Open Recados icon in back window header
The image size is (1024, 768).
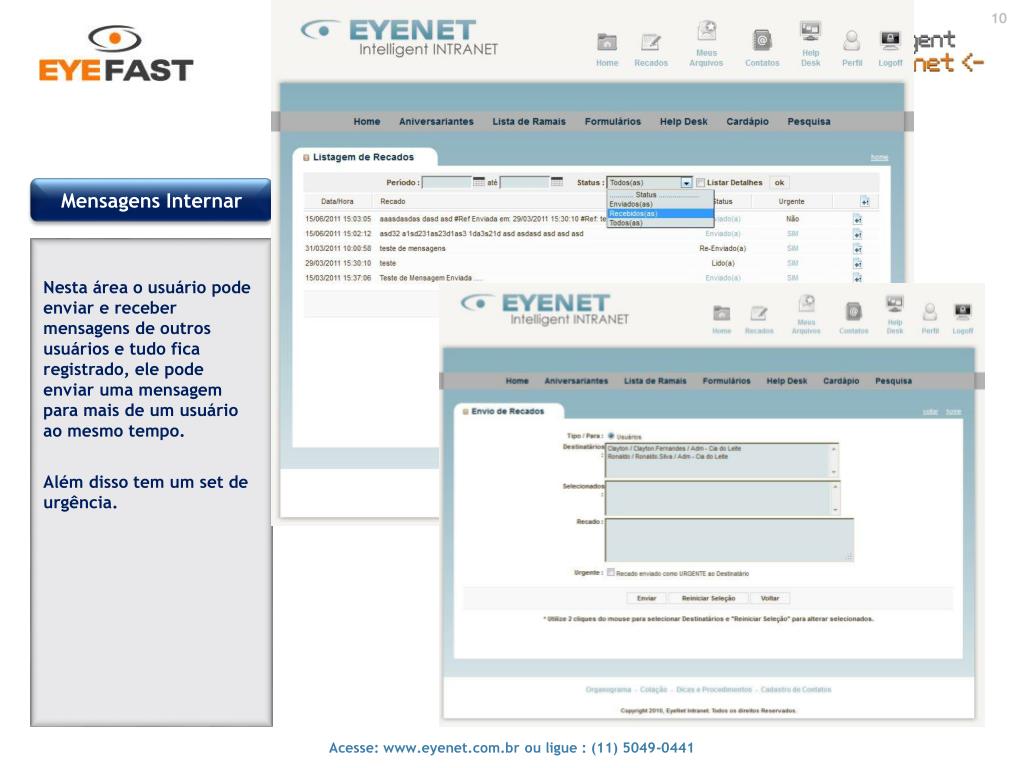(650, 50)
